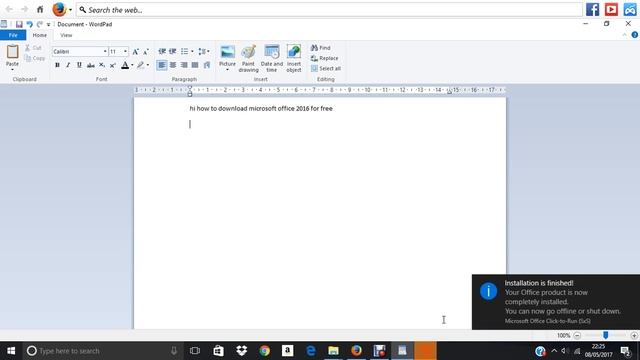Image resolution: width=640 pixels, height=360 pixels.
Task: Cut the selected text
Action: coord(33,48)
